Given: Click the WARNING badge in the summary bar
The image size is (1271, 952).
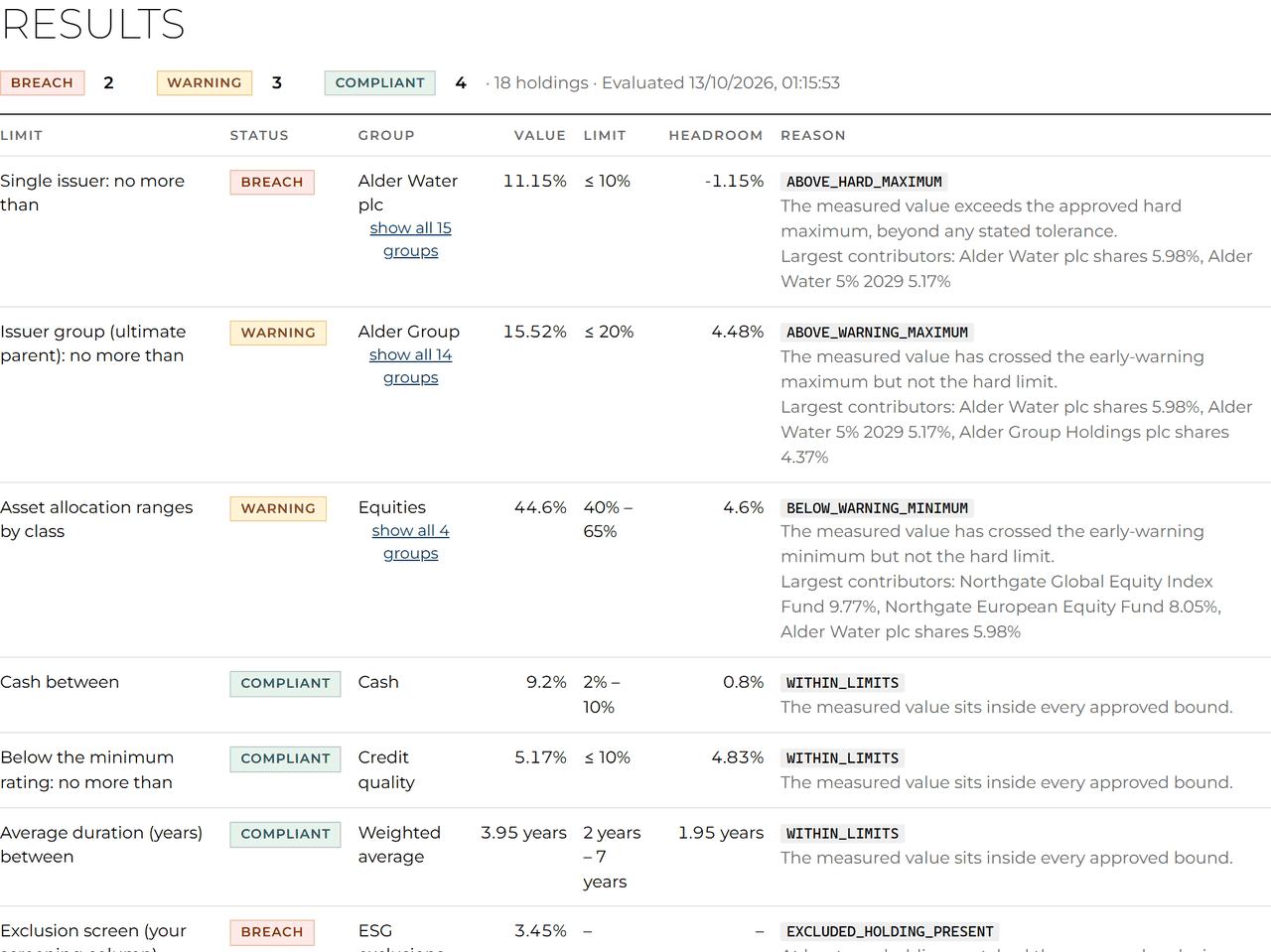Looking at the screenshot, I should pyautogui.click(x=205, y=82).
